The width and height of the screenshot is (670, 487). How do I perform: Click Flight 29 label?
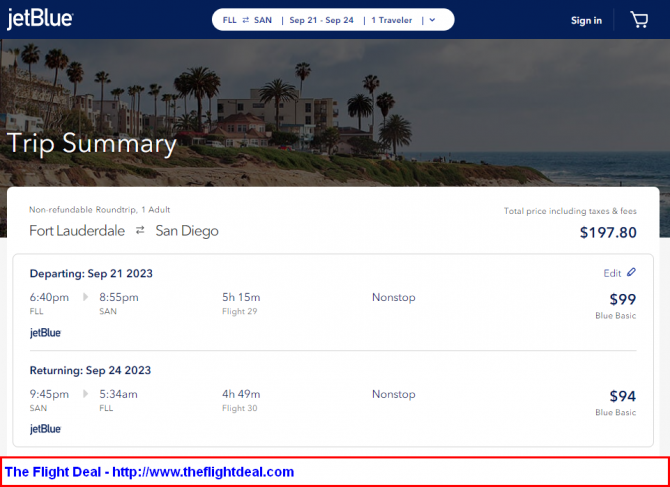[x=240, y=311]
